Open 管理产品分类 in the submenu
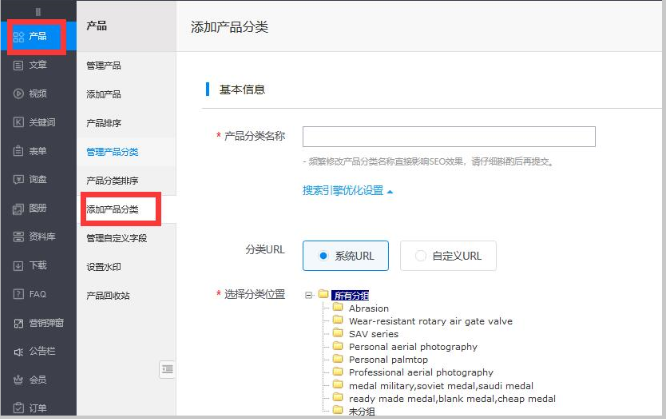666x419 pixels. pos(112,152)
